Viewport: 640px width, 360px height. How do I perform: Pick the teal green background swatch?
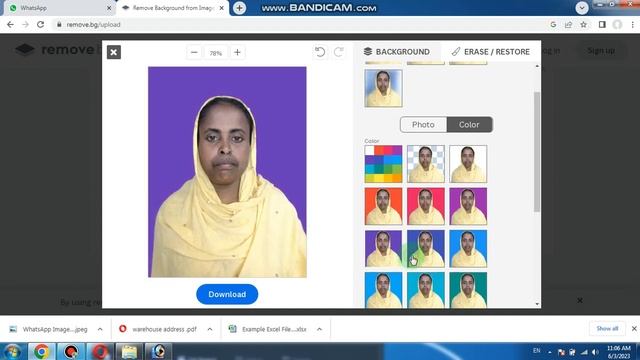468,290
